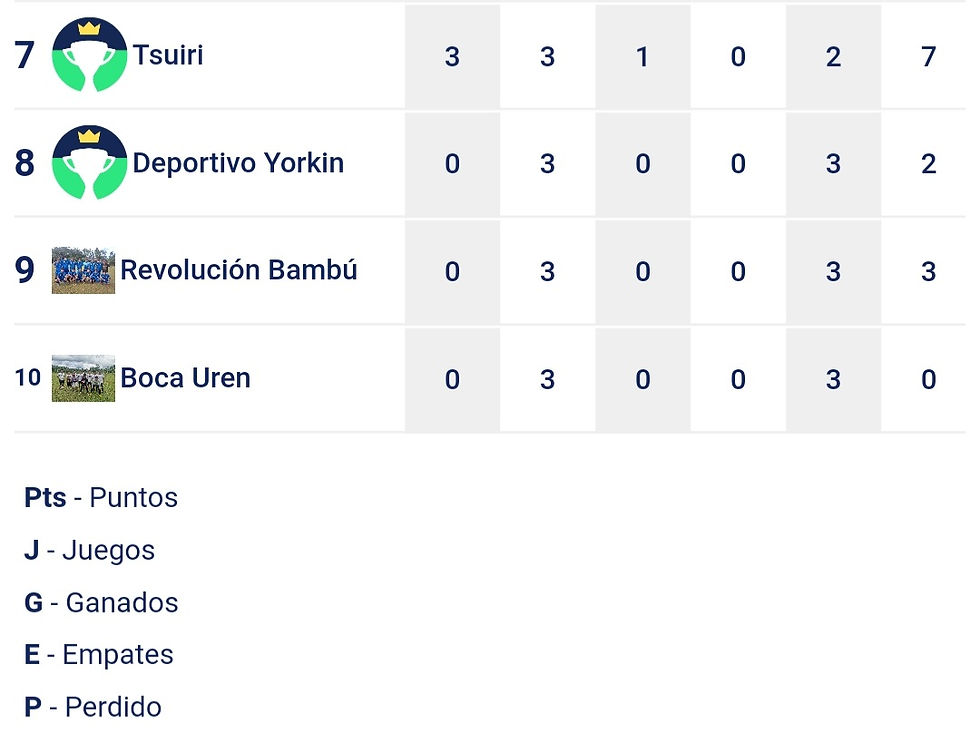Click the P - Perdido legend entry
Viewport: 980px width, 734px height.
(x=93, y=707)
